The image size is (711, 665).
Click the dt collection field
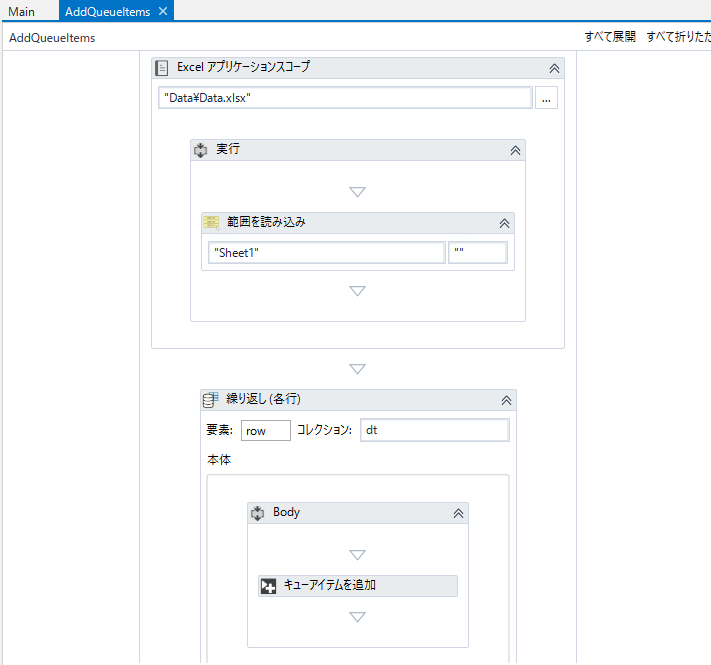(434, 430)
